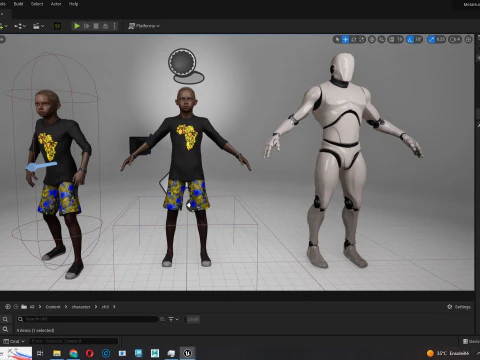Open the filters dropdown beside search
The image size is (480, 360).
pyautogui.click(x=173, y=319)
